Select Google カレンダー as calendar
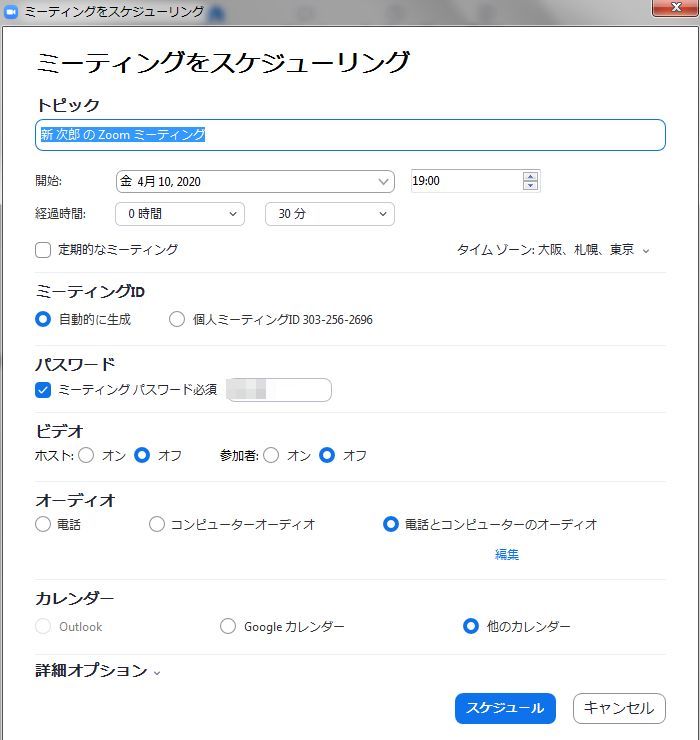This screenshot has width=700, height=740. (228, 626)
